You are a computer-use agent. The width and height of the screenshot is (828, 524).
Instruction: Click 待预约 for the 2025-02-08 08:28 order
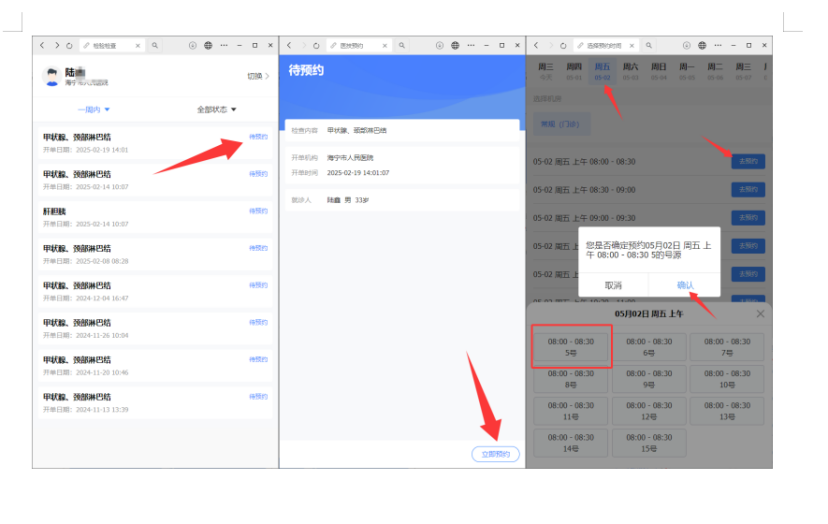(x=258, y=248)
